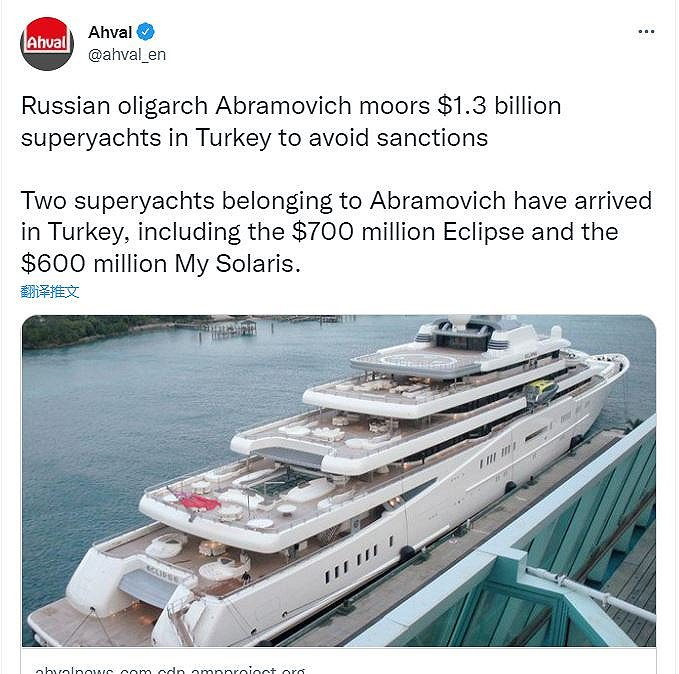
Task: Click the red sunbed on the yacht deck
Action: 198,501
